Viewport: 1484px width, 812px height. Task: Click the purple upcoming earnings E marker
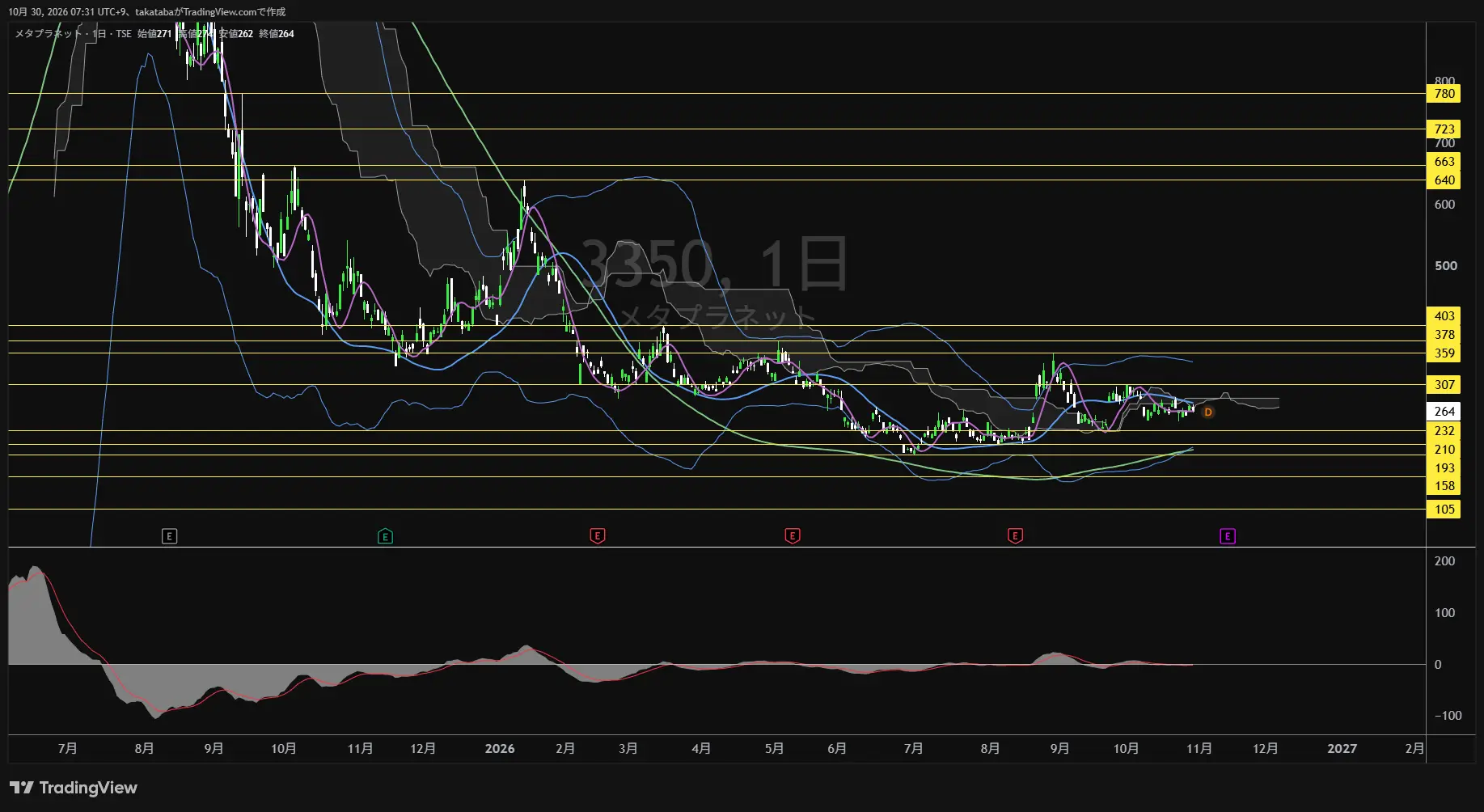point(1228,536)
